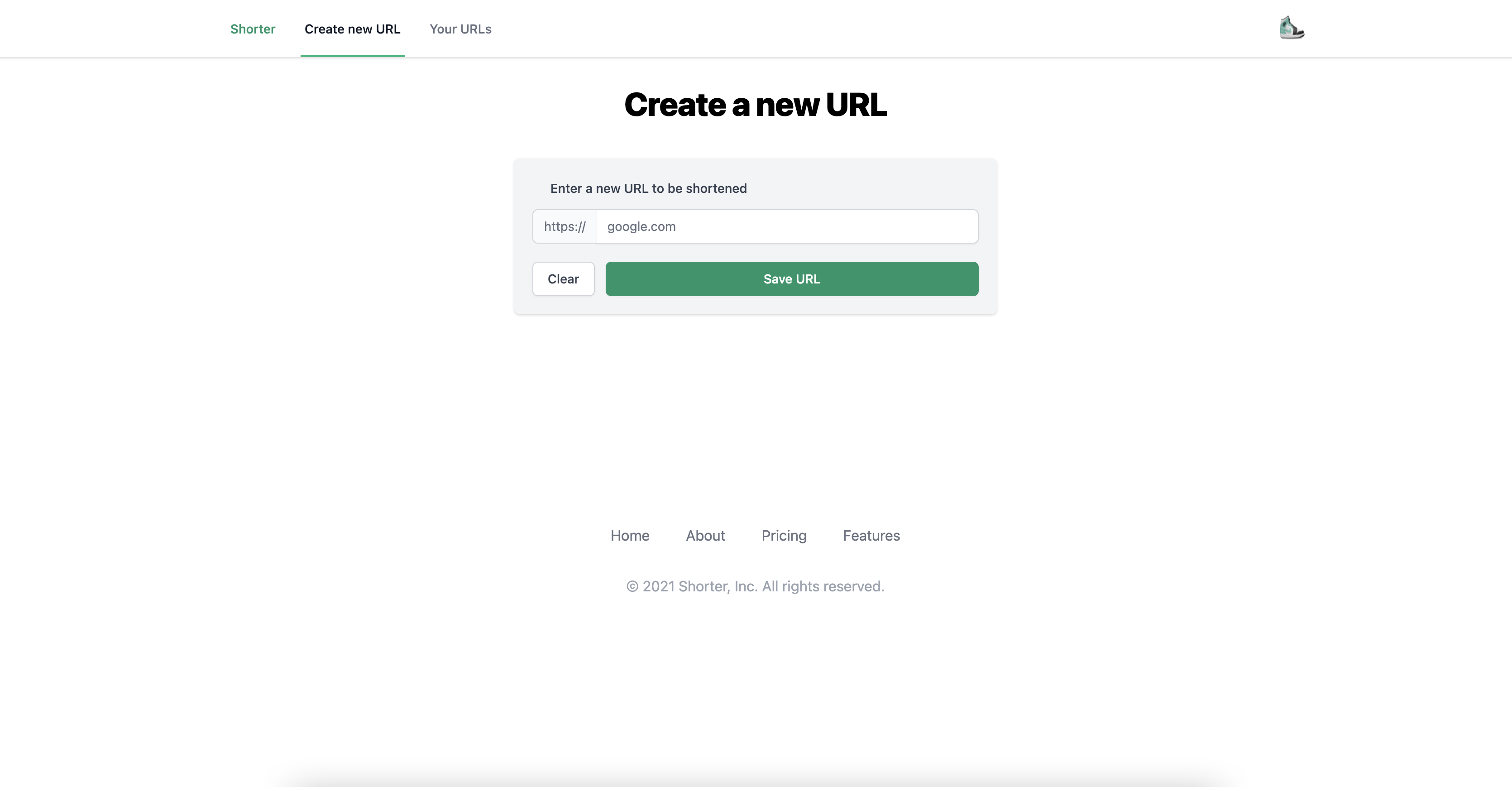Click the copyright footer text area
This screenshot has width=1512, height=787.
point(755,586)
